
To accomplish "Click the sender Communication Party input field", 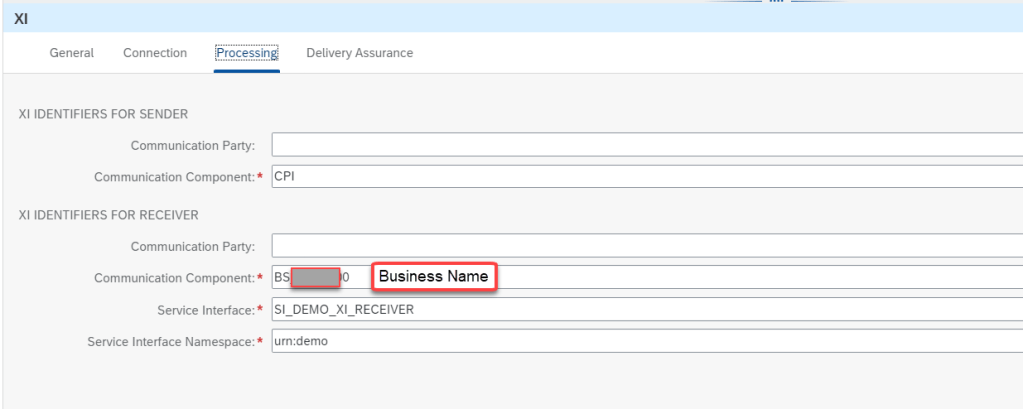I will point(646,145).
